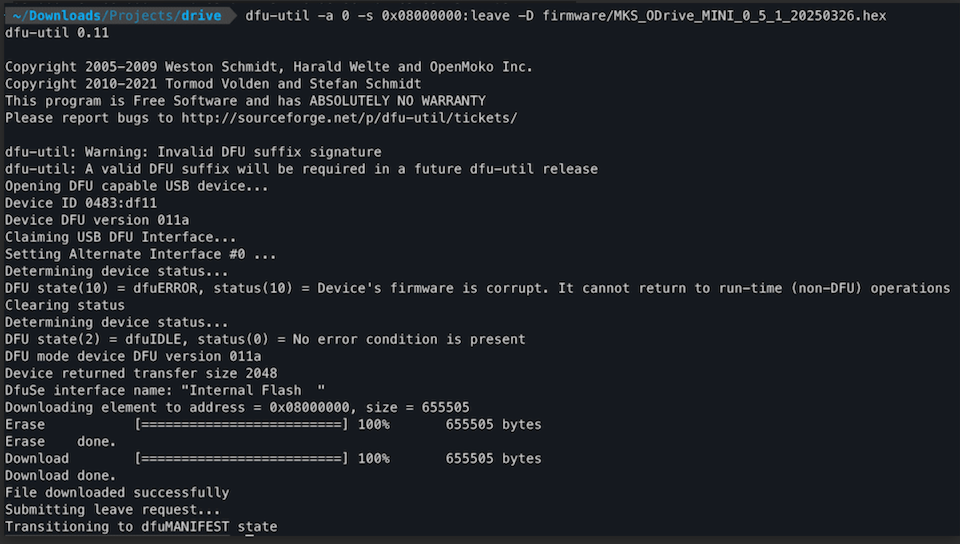Click the Download progress bar

241,459
